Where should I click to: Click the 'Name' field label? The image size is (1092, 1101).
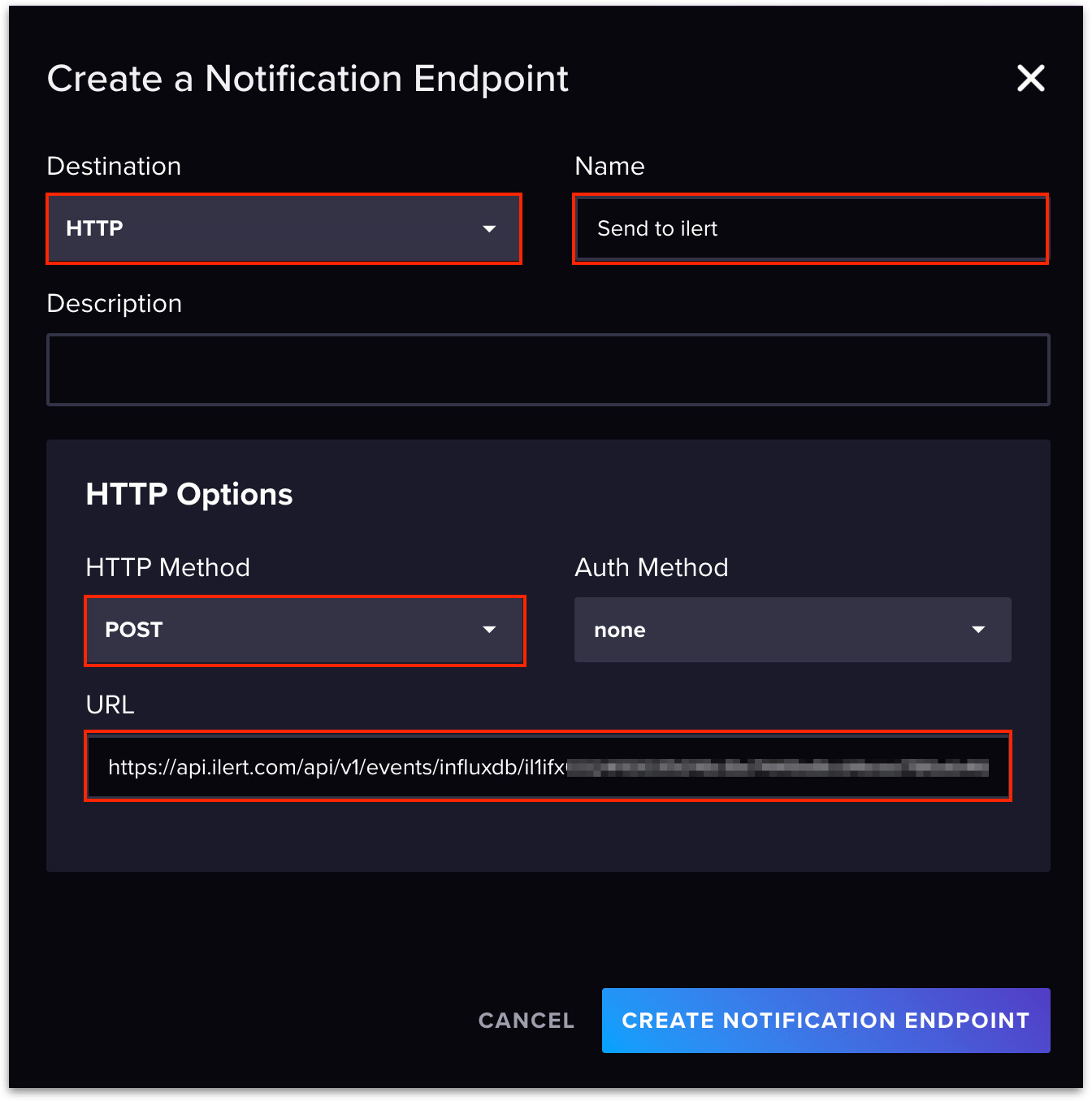(609, 167)
